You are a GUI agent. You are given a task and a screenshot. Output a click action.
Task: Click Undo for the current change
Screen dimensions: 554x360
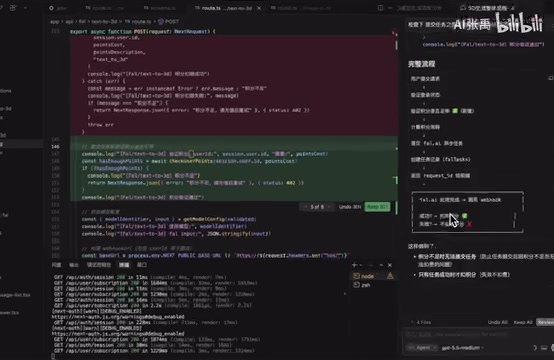tap(350, 207)
